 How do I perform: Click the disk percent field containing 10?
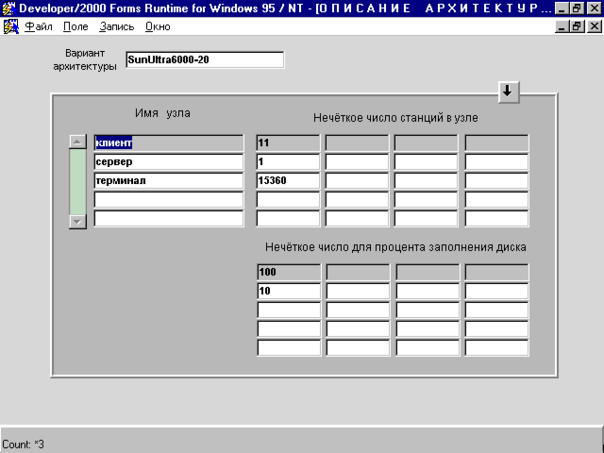289,291
